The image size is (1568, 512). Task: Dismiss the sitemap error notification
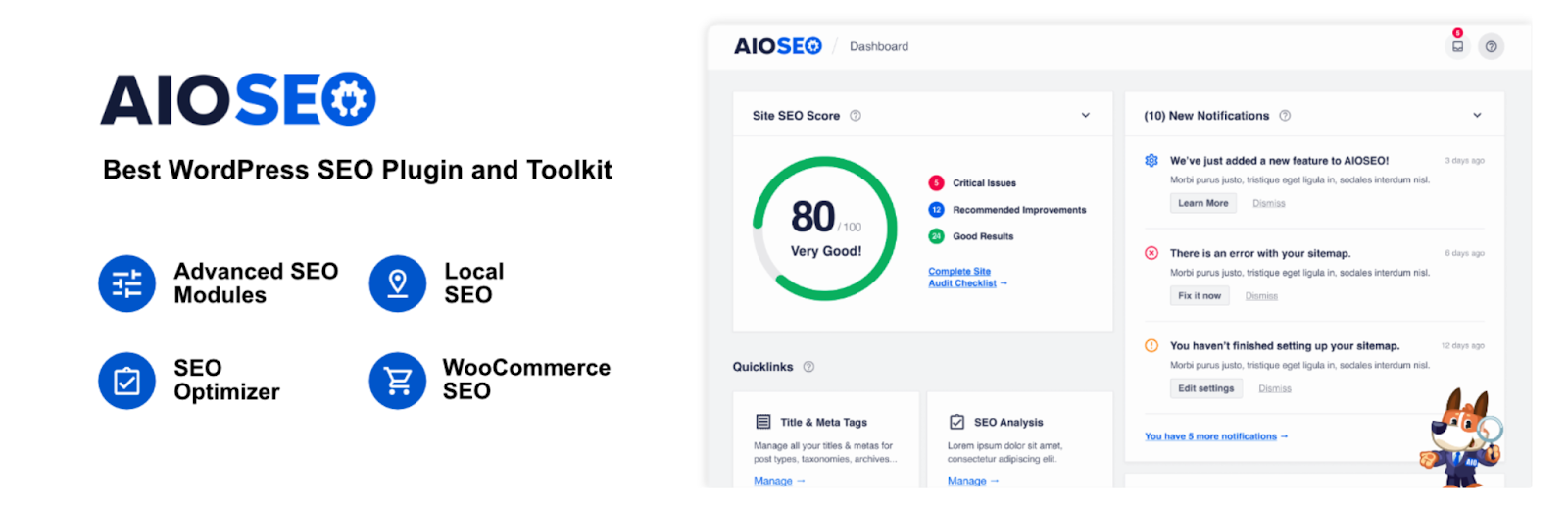[x=1261, y=295]
